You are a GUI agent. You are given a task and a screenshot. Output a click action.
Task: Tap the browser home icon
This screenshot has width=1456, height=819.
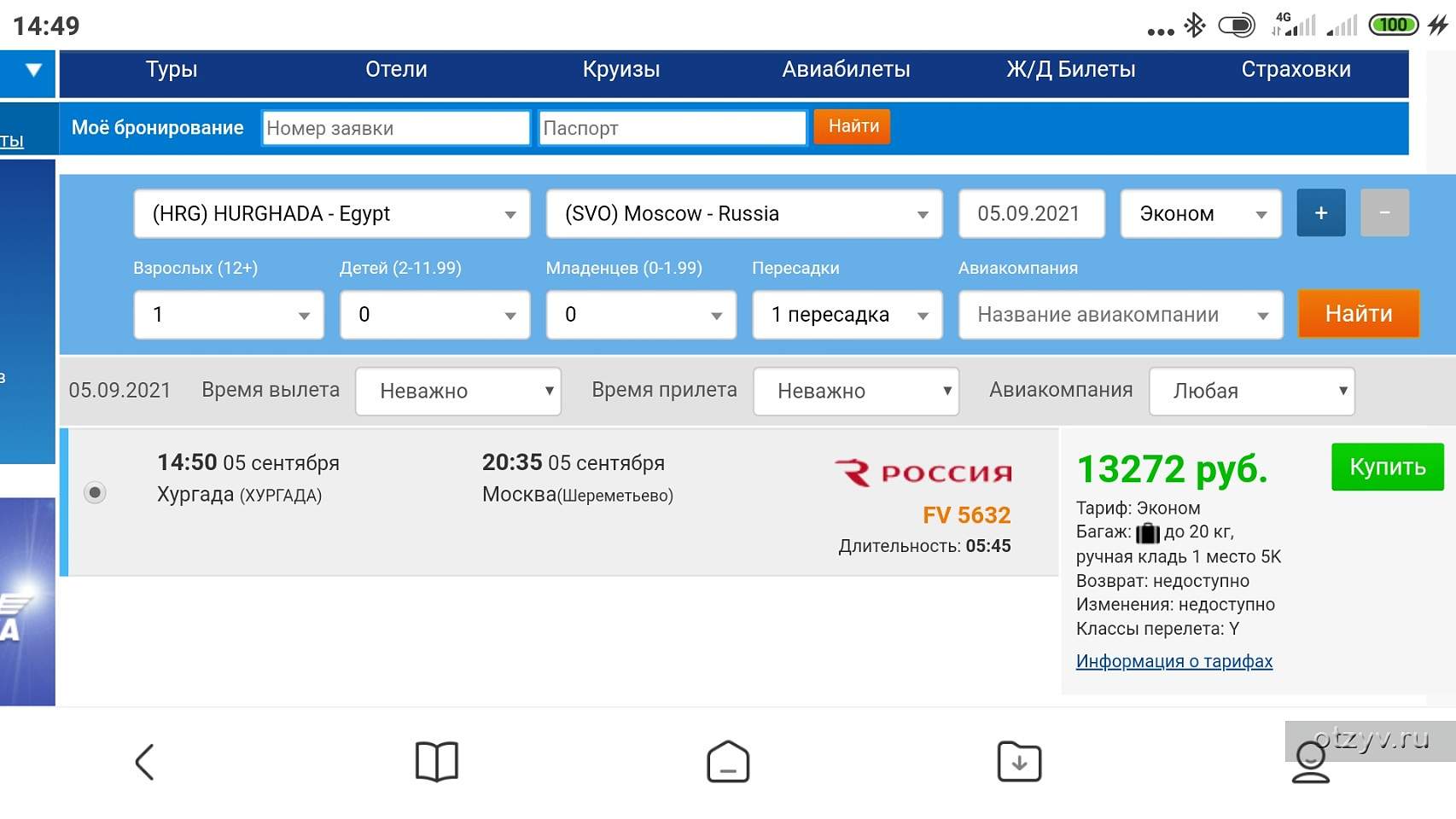point(728,762)
